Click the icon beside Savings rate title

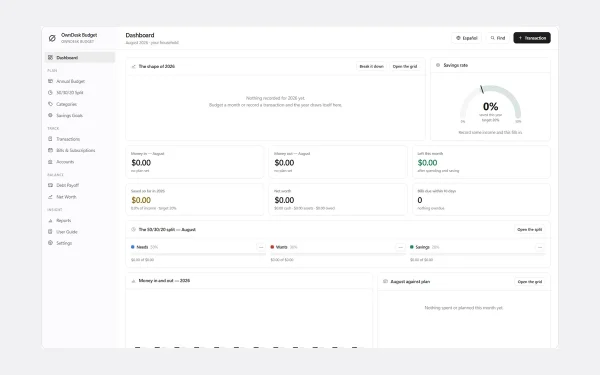438,65
